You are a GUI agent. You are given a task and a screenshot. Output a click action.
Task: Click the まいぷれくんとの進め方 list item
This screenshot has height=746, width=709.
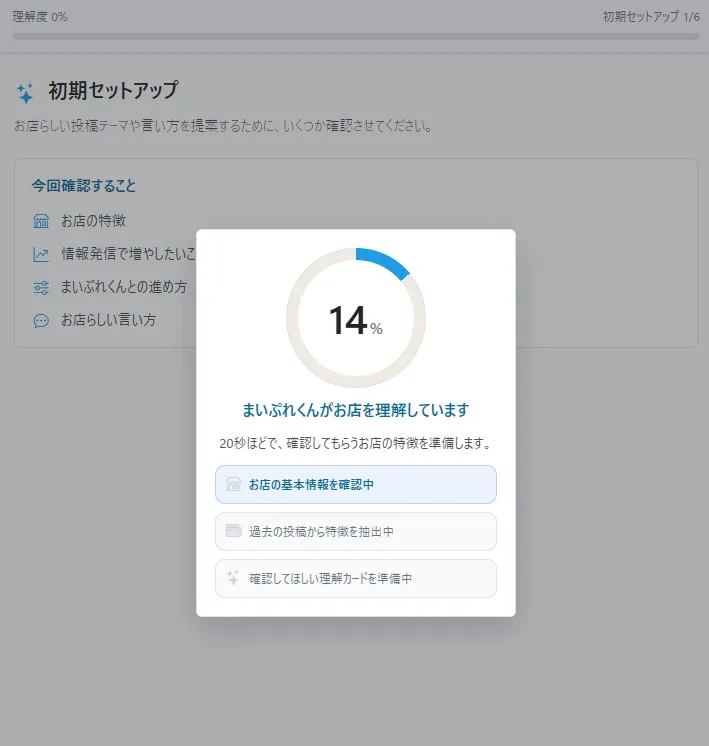(124, 287)
